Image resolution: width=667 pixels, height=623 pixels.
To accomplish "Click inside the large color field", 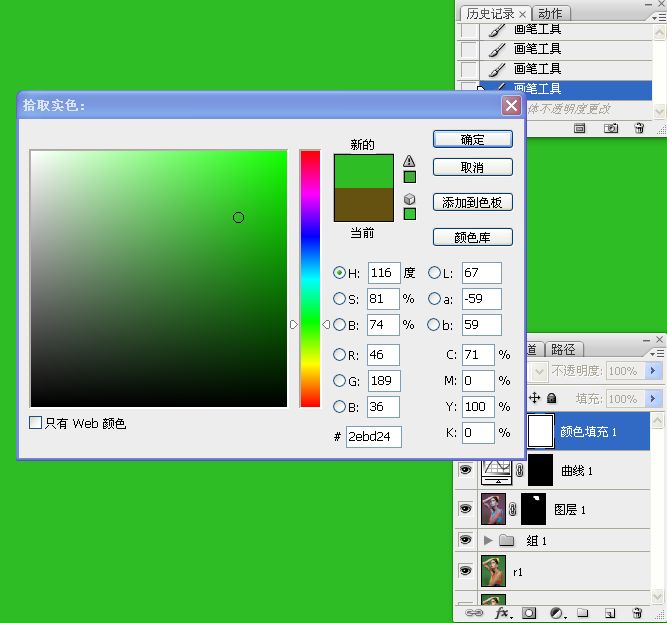I will coord(159,279).
